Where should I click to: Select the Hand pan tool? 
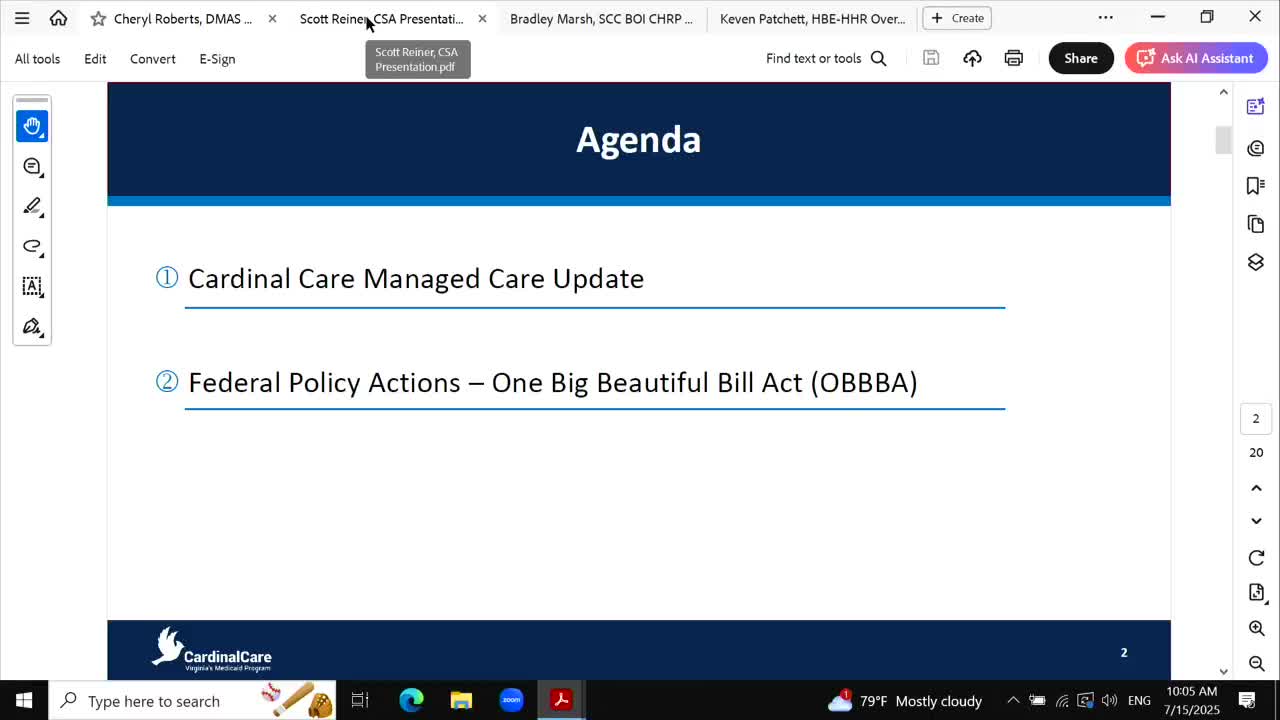pyautogui.click(x=32, y=126)
